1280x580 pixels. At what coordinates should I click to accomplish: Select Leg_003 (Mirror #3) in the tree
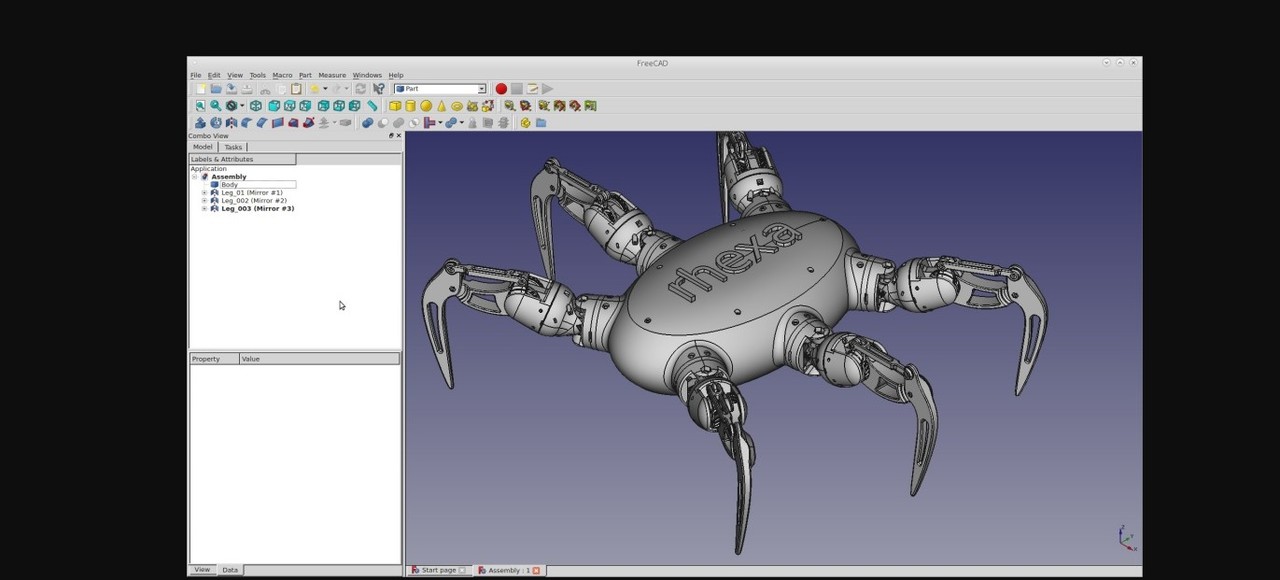click(x=257, y=208)
